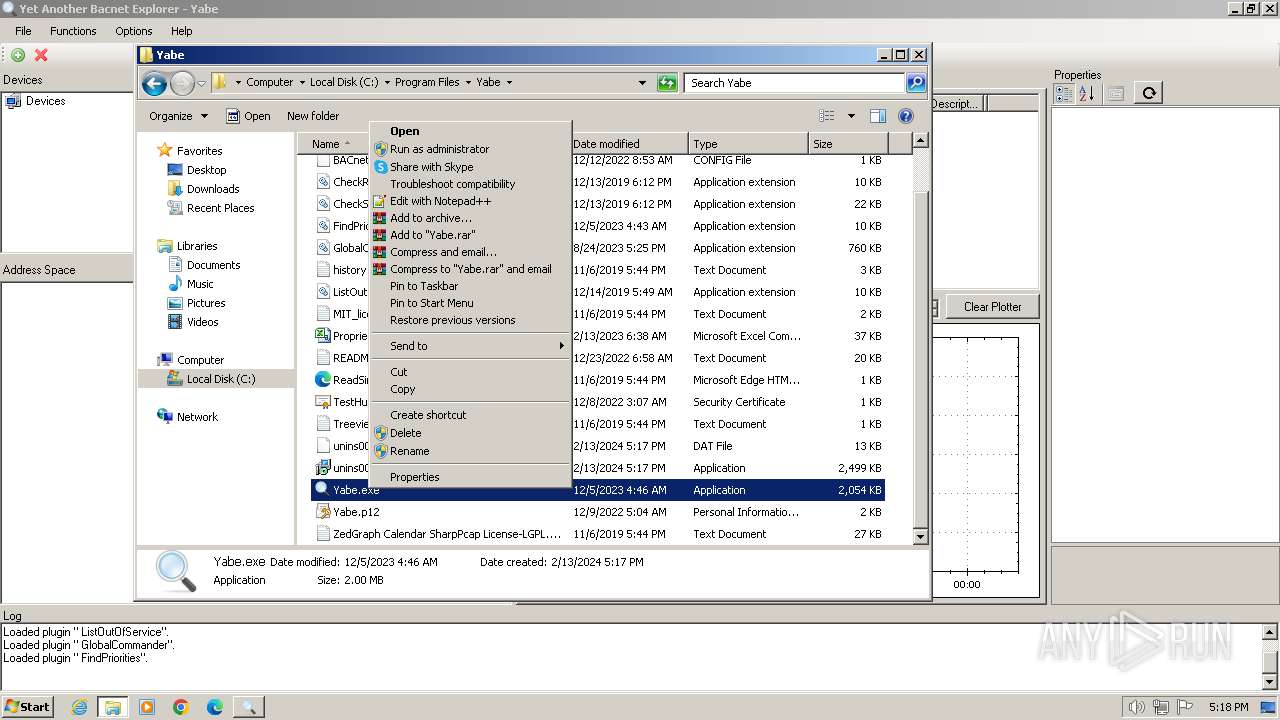Open the Options menu in Yabe

[x=133, y=31]
